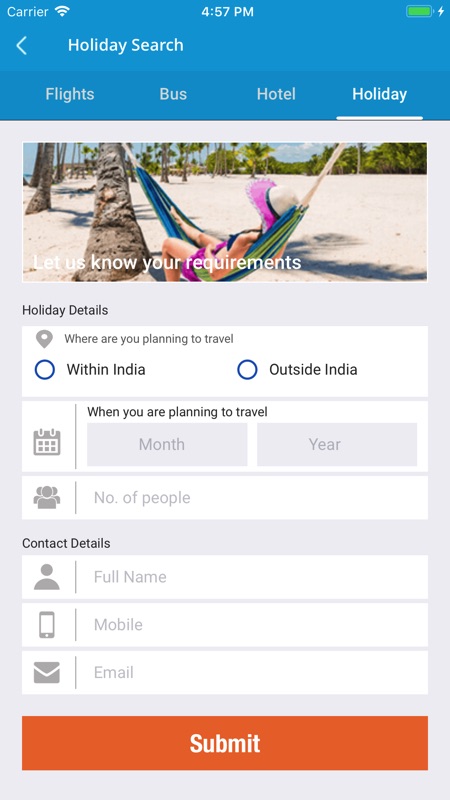Open the Year dropdown

click(337, 444)
